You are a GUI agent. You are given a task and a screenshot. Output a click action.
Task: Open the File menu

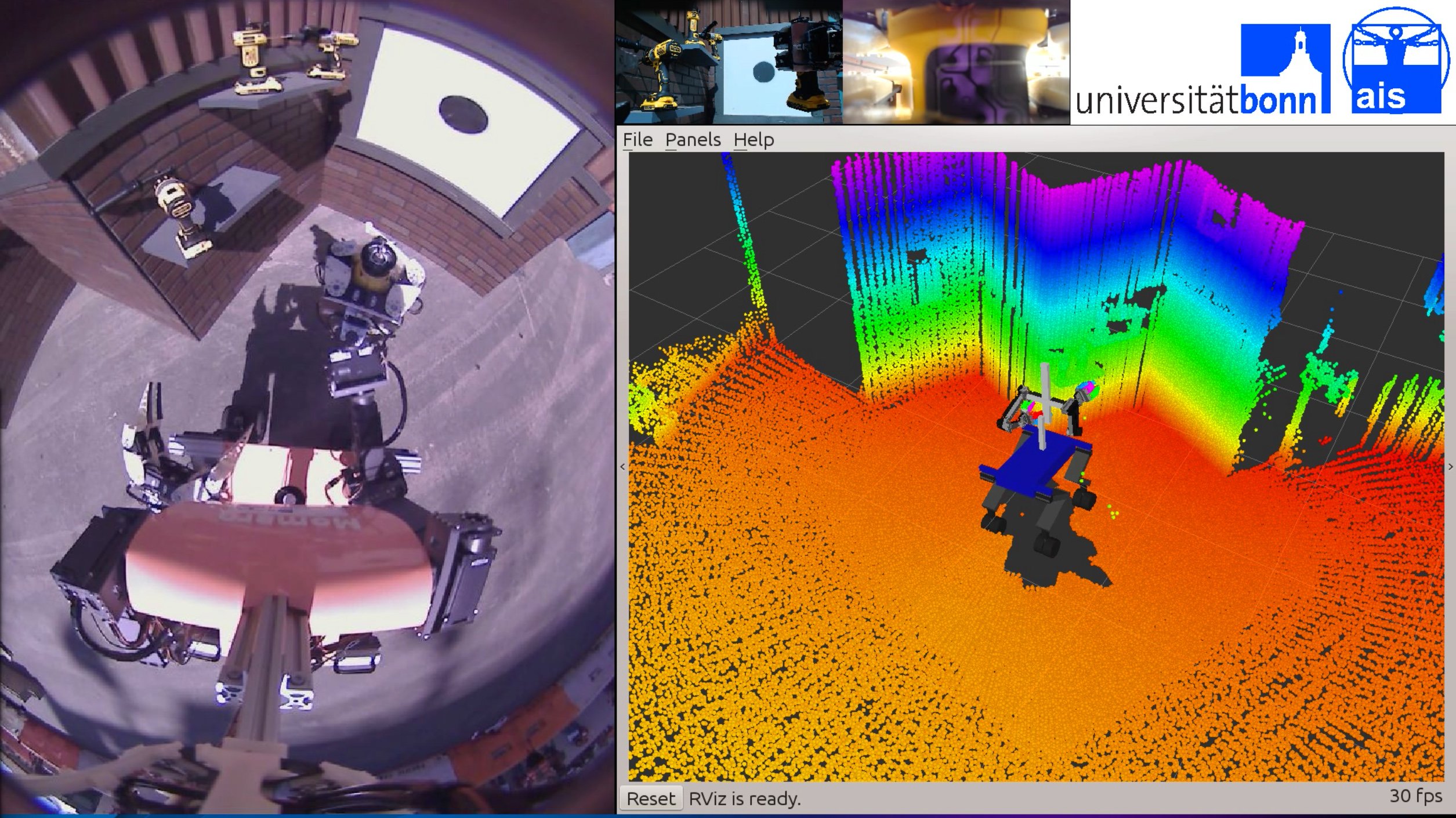click(637, 140)
